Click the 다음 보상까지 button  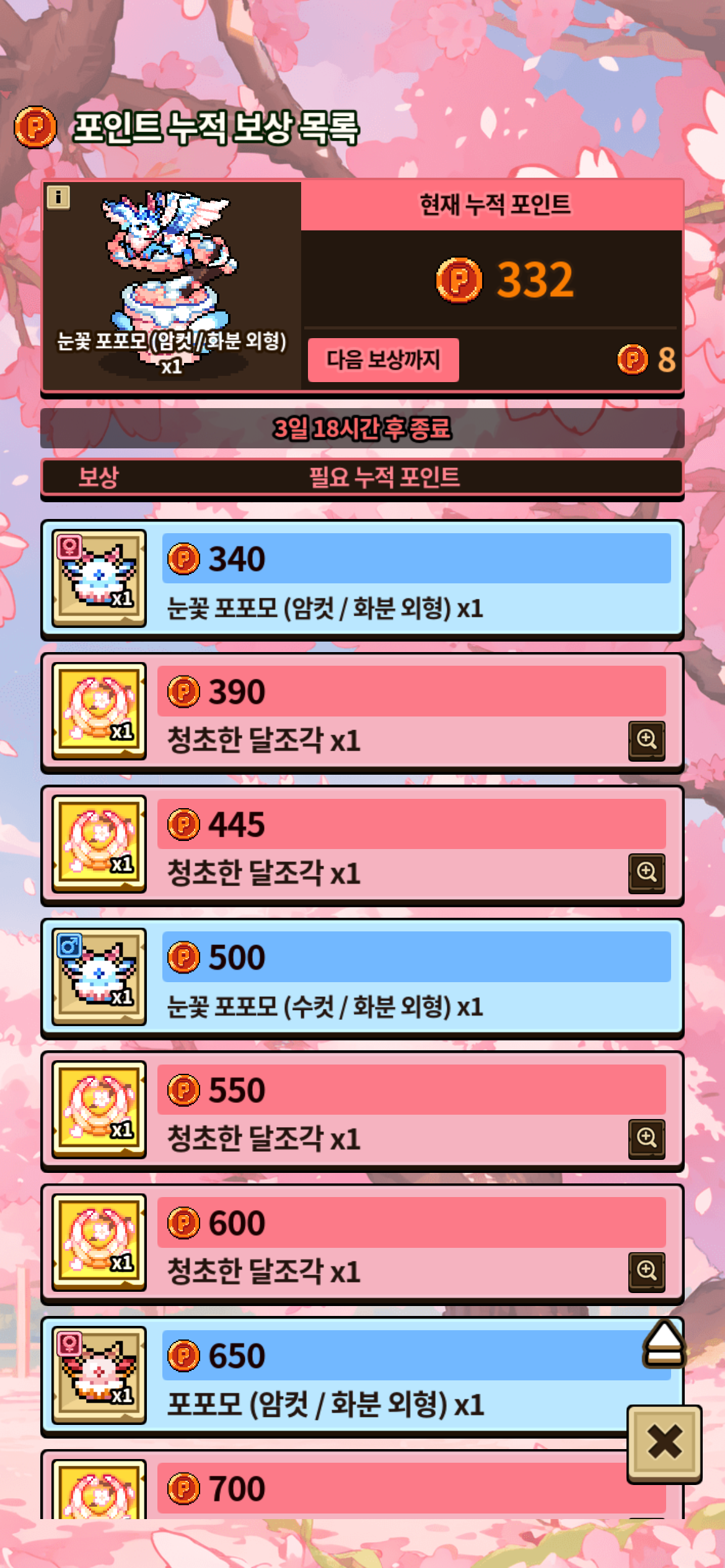(x=384, y=360)
